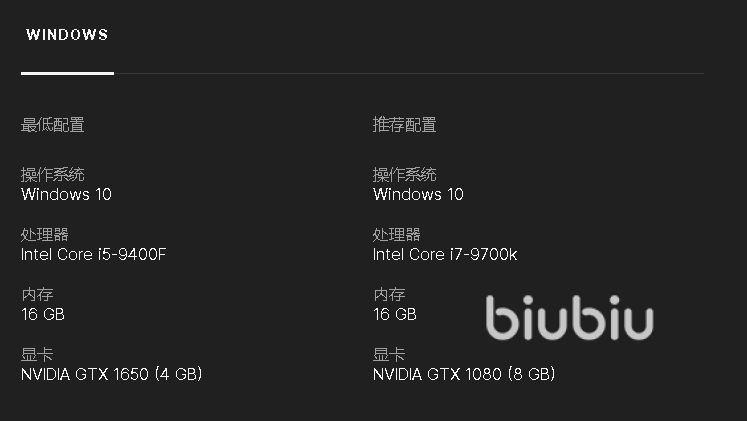The width and height of the screenshot is (747, 421).
Task: Click the 操作系统 label under 最低配置
Action: 52,175
